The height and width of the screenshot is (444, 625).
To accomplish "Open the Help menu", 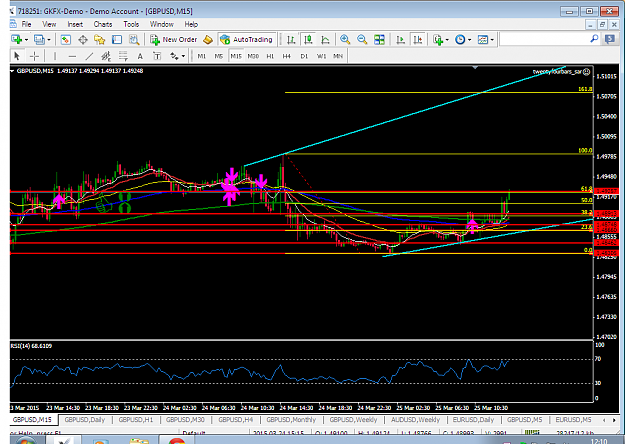I will [x=191, y=24].
